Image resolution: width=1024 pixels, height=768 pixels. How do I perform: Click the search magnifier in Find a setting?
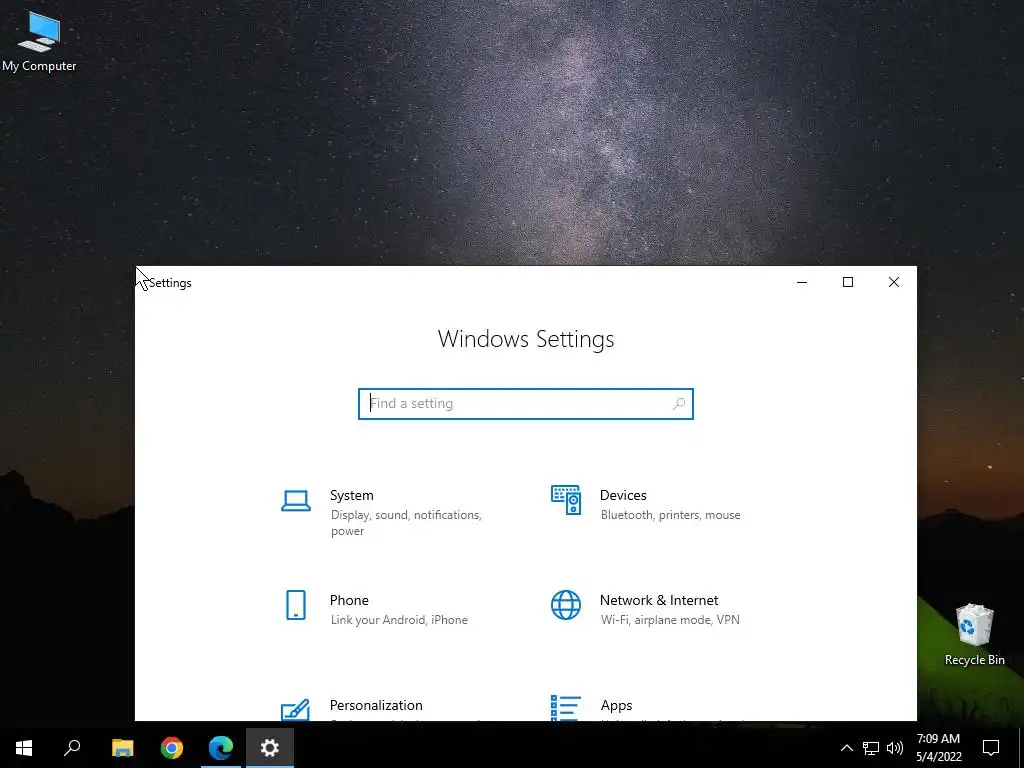point(679,404)
